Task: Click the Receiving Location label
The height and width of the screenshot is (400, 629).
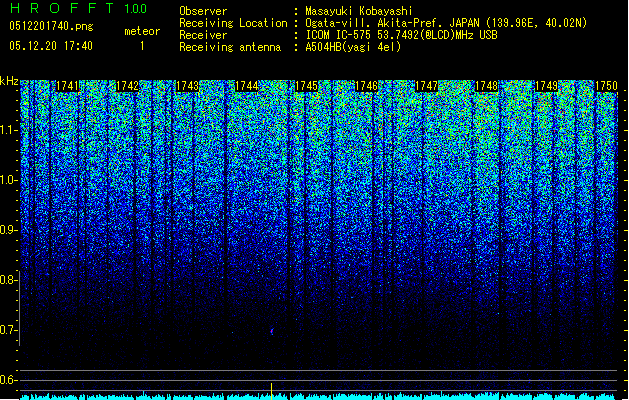Action: [x=233, y=23]
